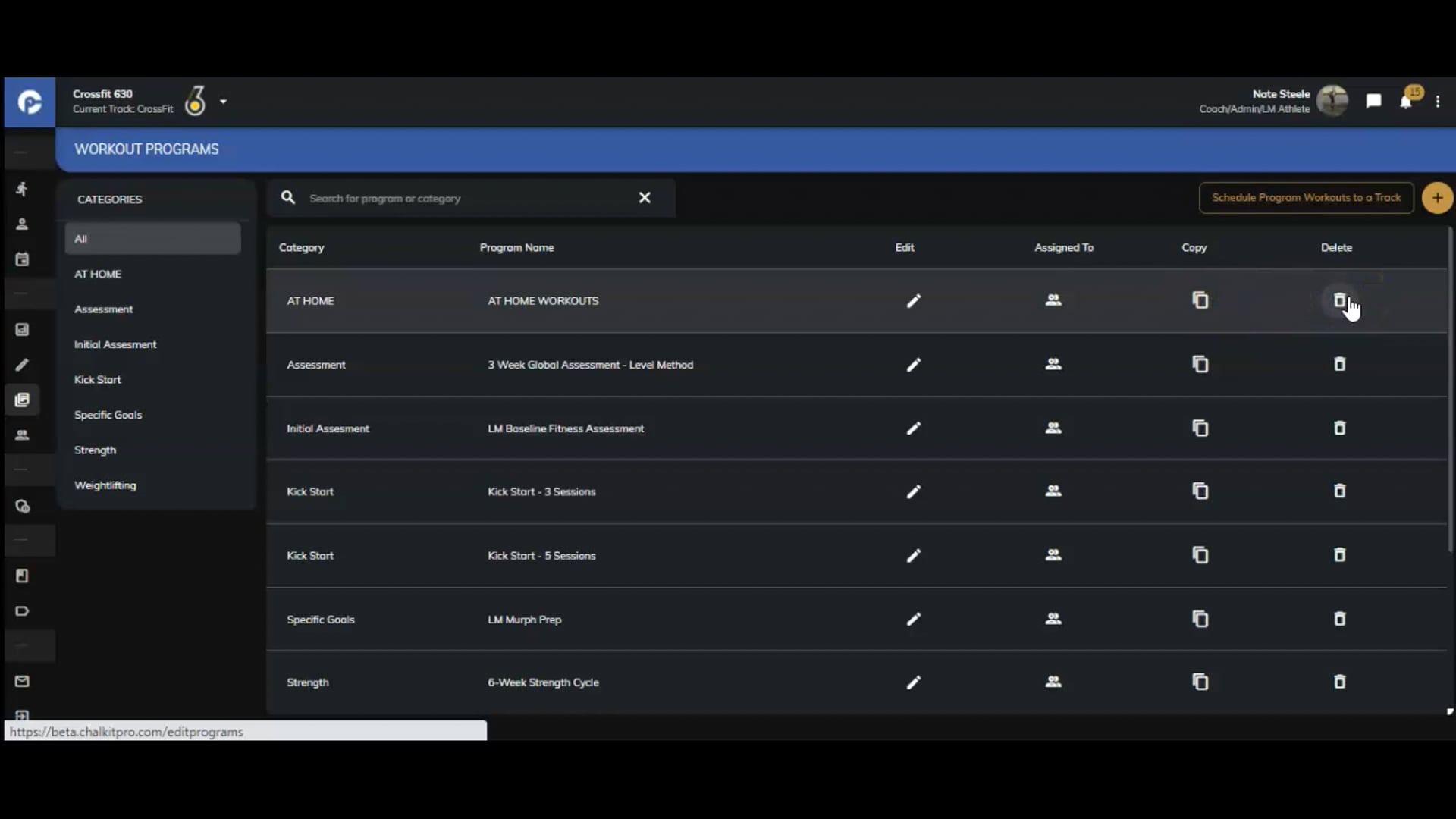Expand the gym track dropdown arrow

tap(223, 102)
